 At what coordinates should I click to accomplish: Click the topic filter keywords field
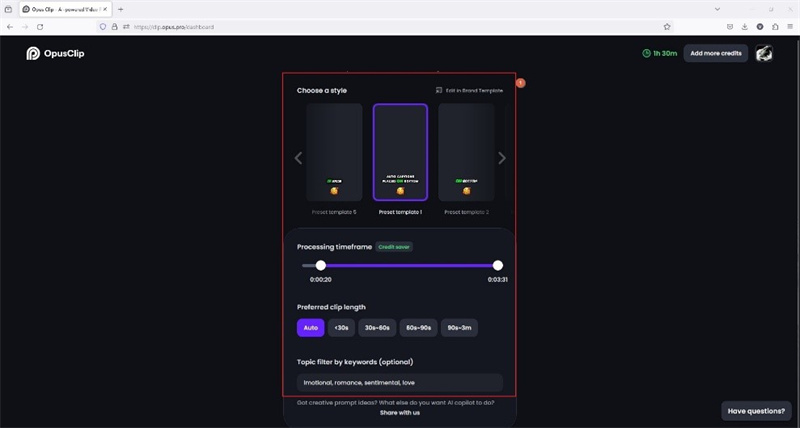[x=400, y=383]
